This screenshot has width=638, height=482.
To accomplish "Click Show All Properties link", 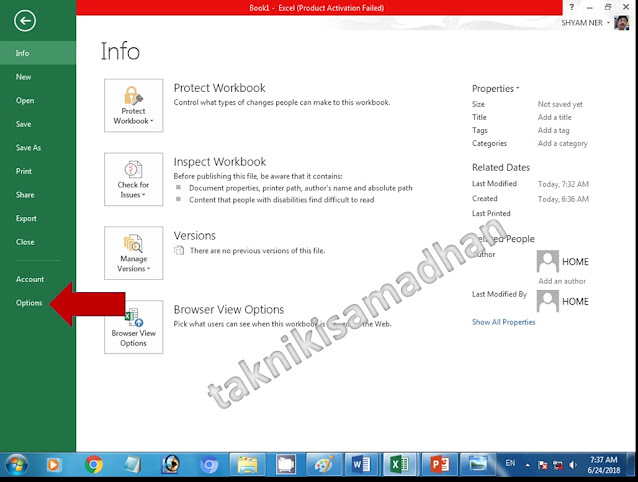I will (x=503, y=322).
